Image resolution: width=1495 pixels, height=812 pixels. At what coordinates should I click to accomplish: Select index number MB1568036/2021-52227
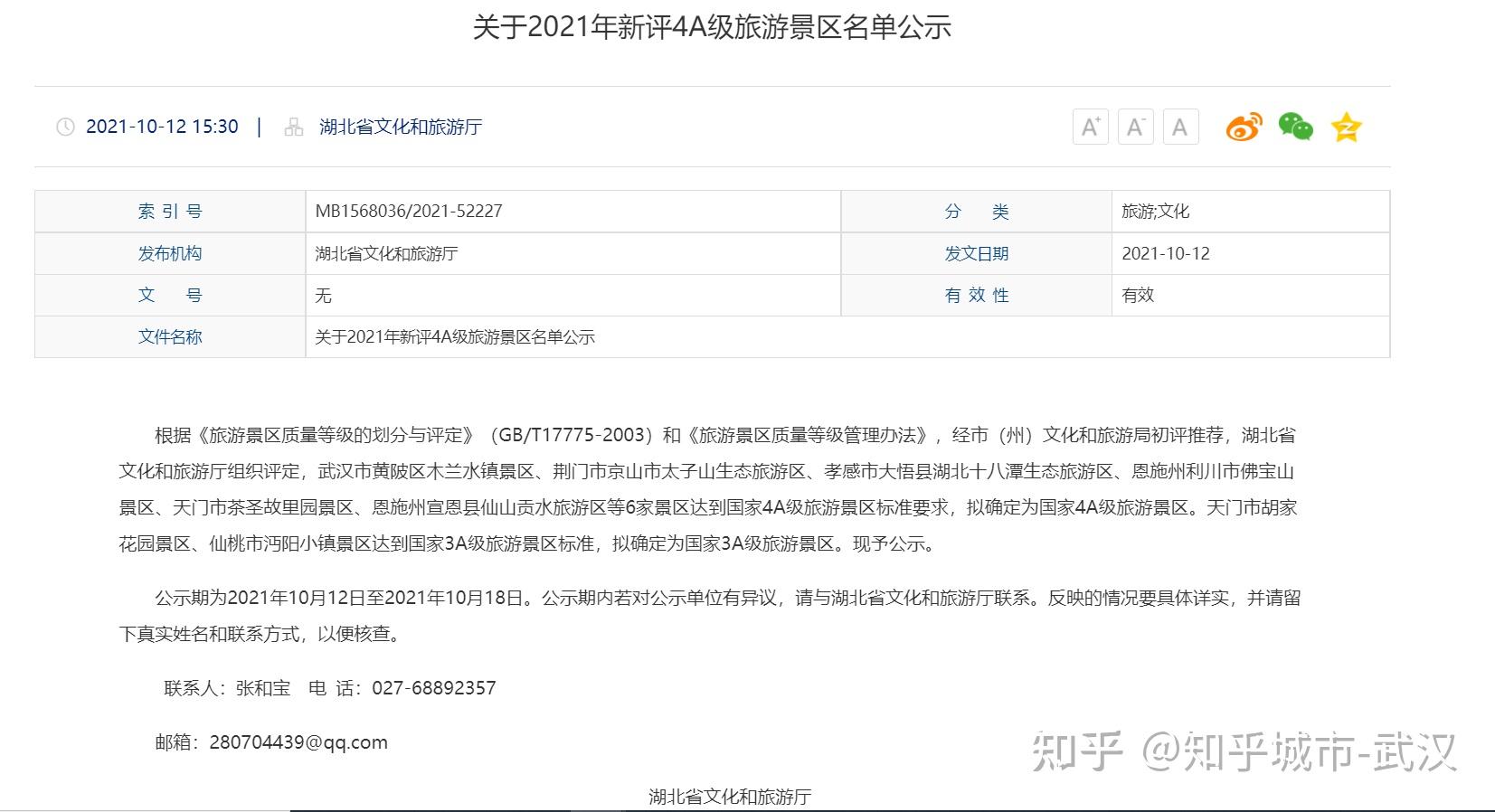click(409, 212)
